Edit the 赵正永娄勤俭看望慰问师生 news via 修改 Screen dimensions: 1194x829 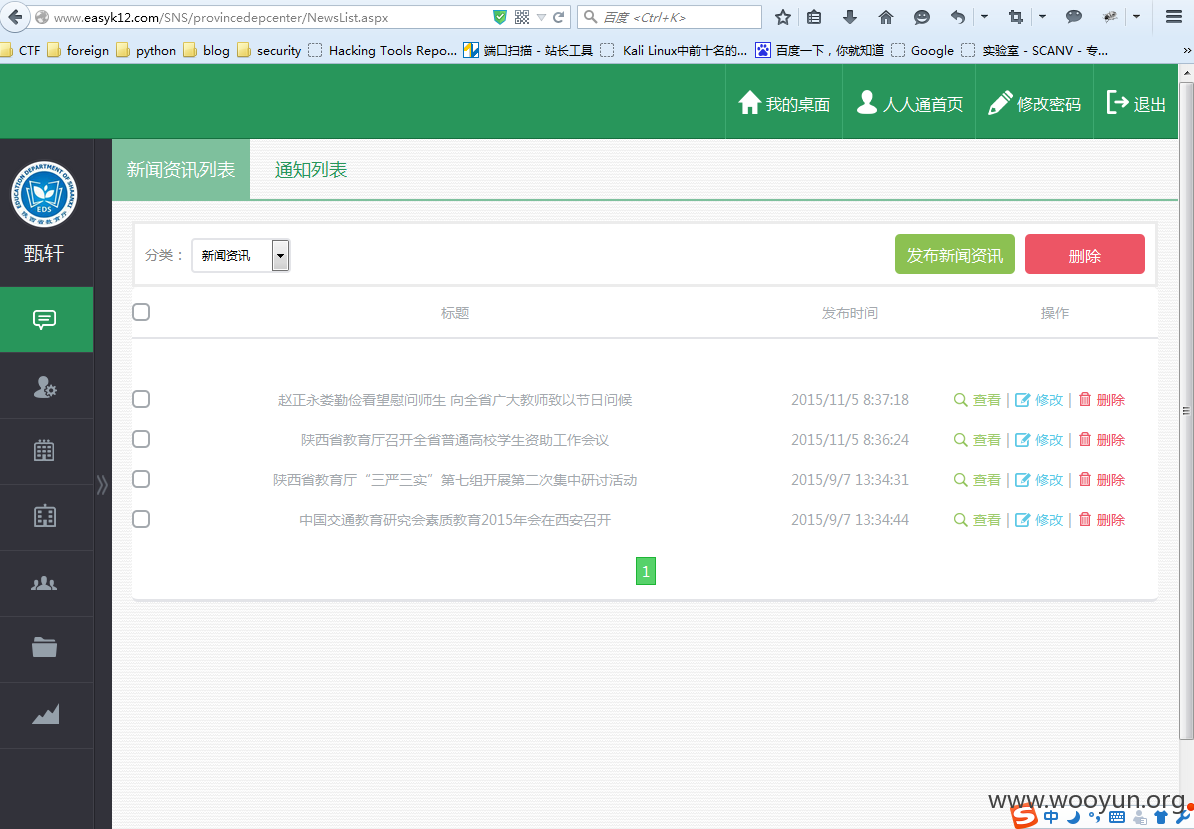(1039, 400)
